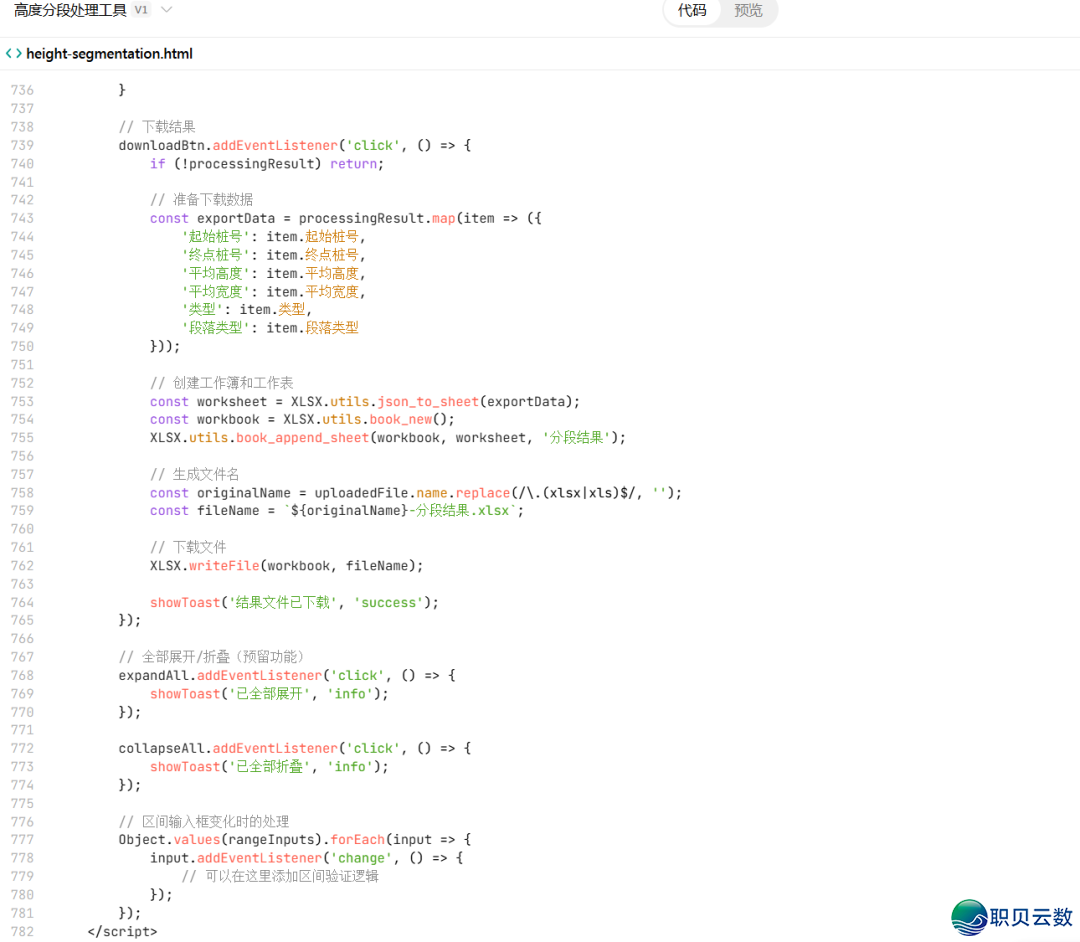Click the book_new call on line 754
Image resolution: width=1080 pixels, height=942 pixels.
(401, 419)
